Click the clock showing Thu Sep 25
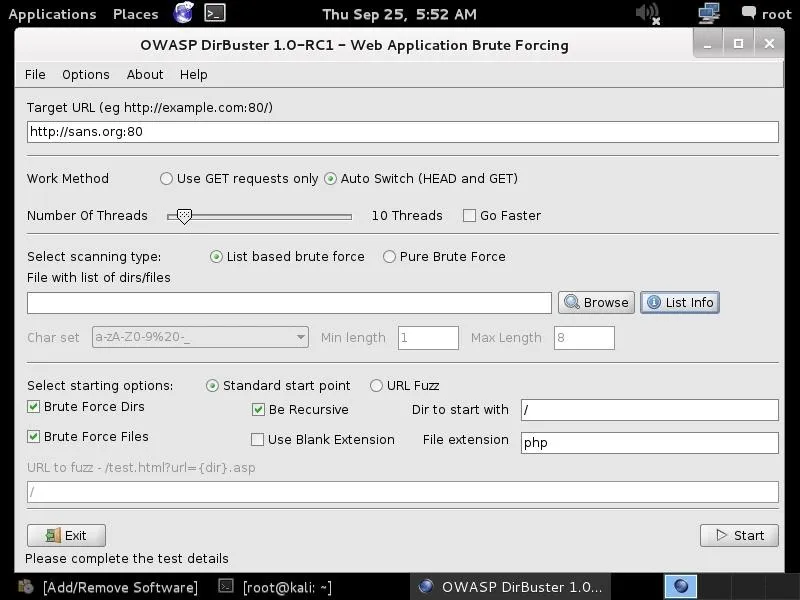800x600 pixels. click(x=399, y=14)
